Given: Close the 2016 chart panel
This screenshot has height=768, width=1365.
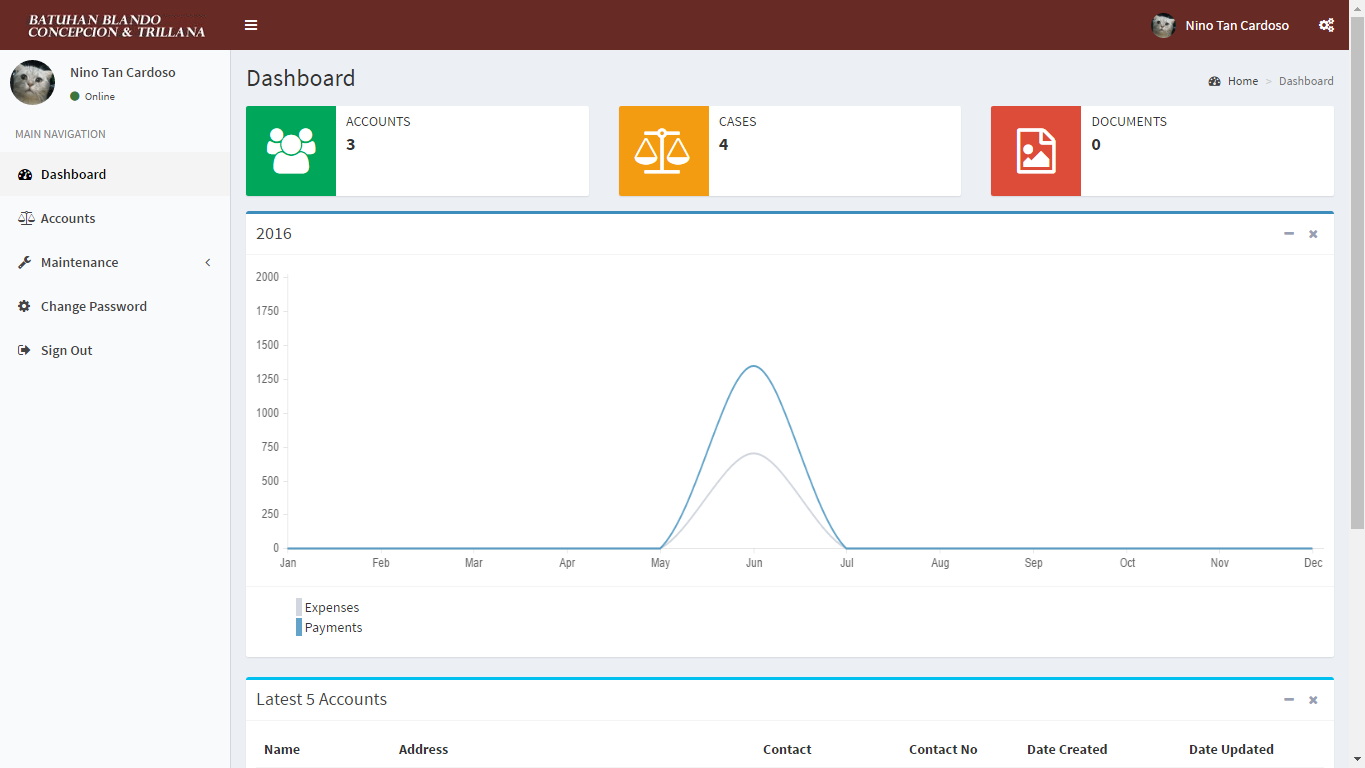Looking at the screenshot, I should point(1313,234).
